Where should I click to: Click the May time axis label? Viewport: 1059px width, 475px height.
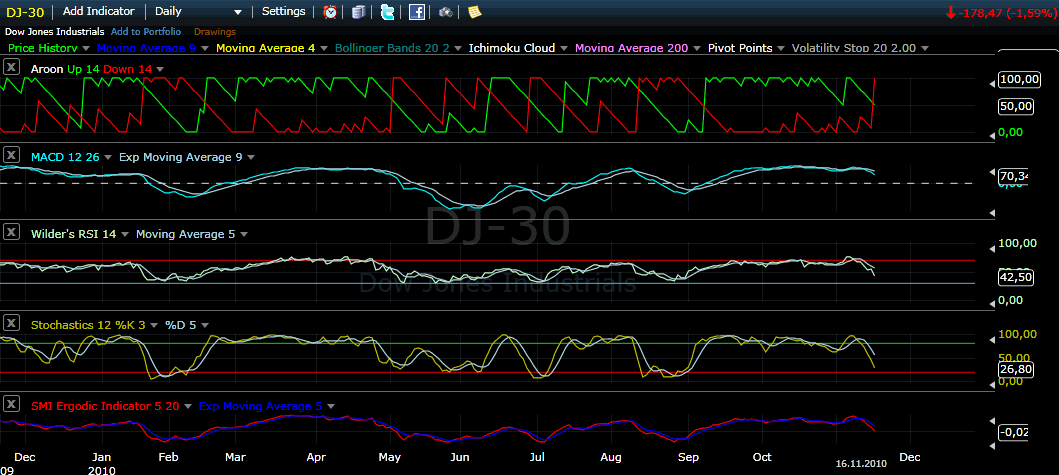[390, 457]
